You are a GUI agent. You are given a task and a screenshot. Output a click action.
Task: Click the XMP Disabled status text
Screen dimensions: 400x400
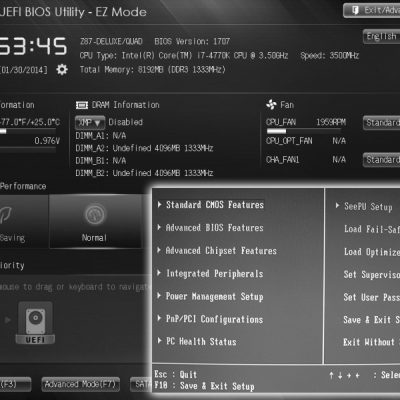[126, 122]
